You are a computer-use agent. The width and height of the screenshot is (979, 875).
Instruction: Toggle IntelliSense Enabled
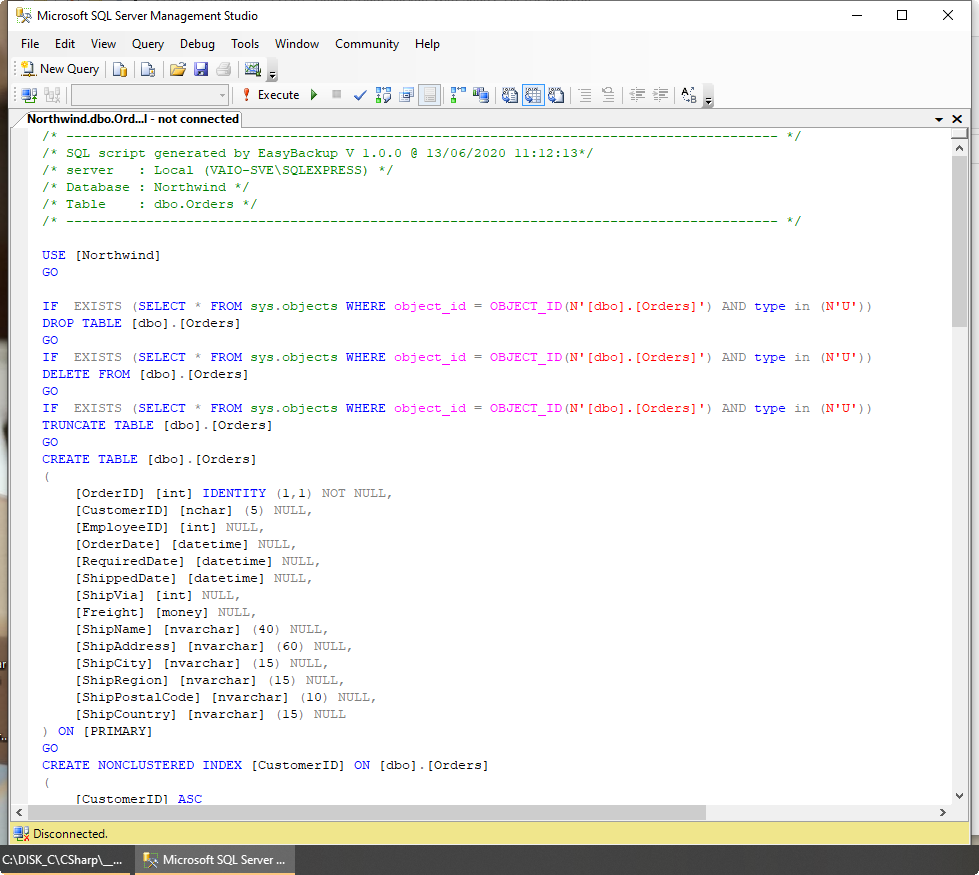tap(430, 95)
